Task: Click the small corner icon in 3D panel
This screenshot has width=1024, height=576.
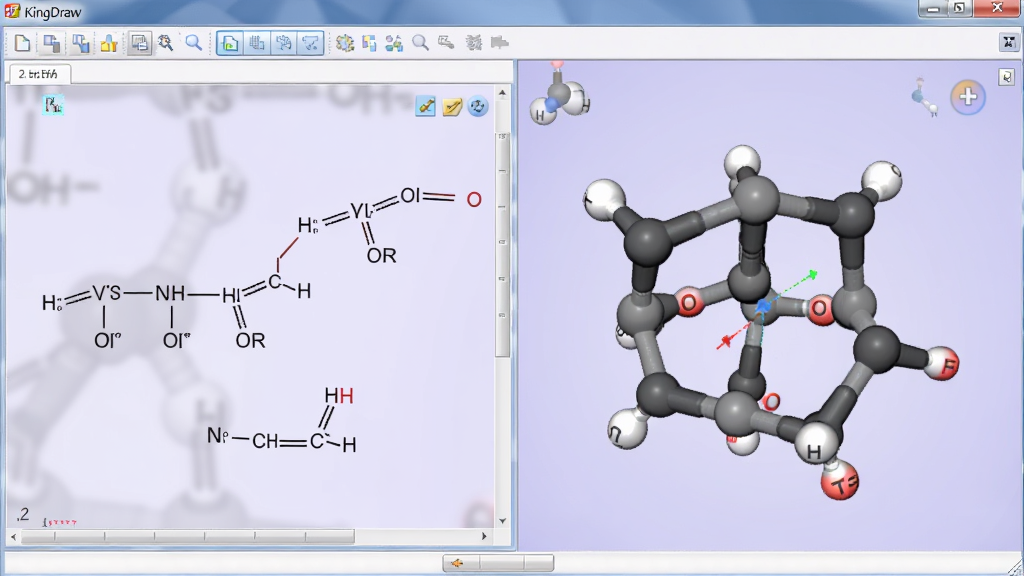Action: 1006,77
